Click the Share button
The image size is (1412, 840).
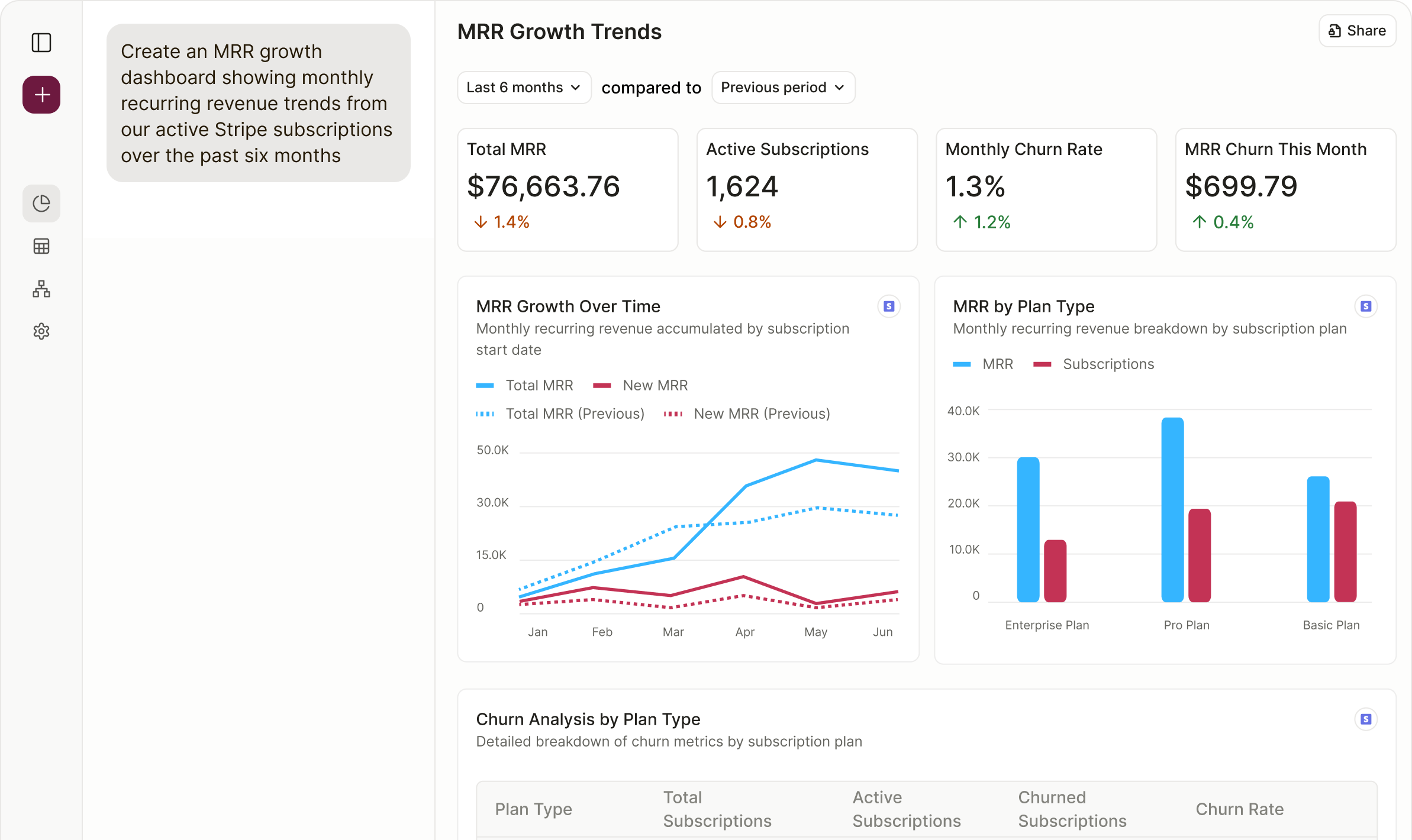[x=1357, y=30]
